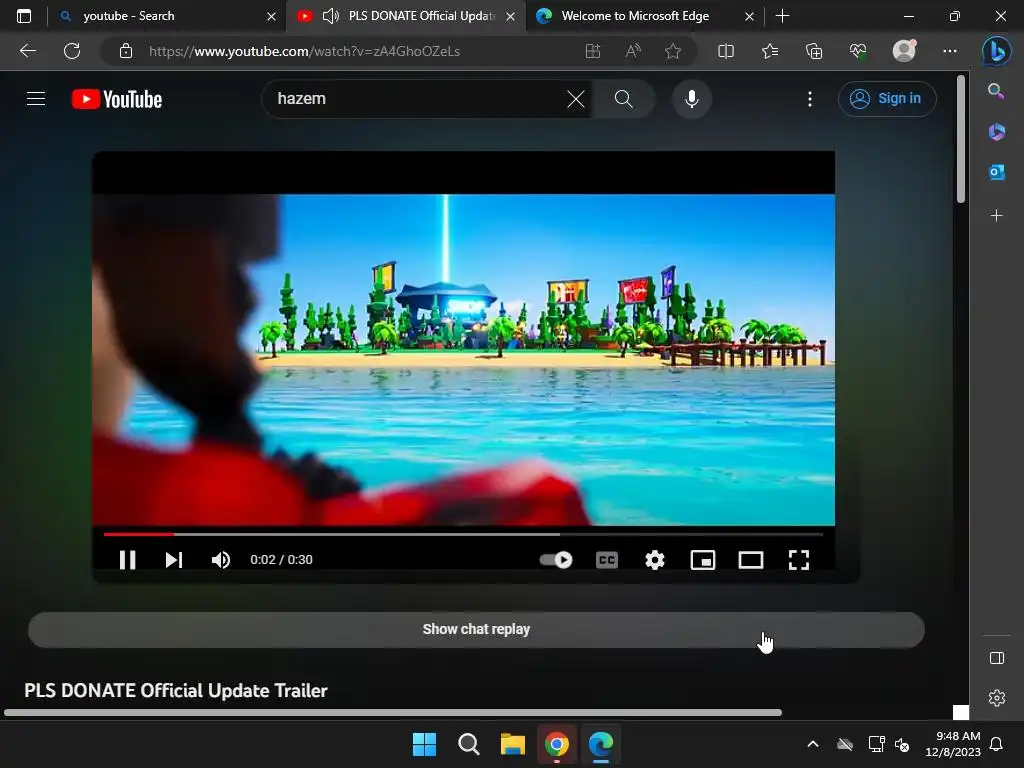Open YouTube settings three-dot menu

click(x=810, y=99)
